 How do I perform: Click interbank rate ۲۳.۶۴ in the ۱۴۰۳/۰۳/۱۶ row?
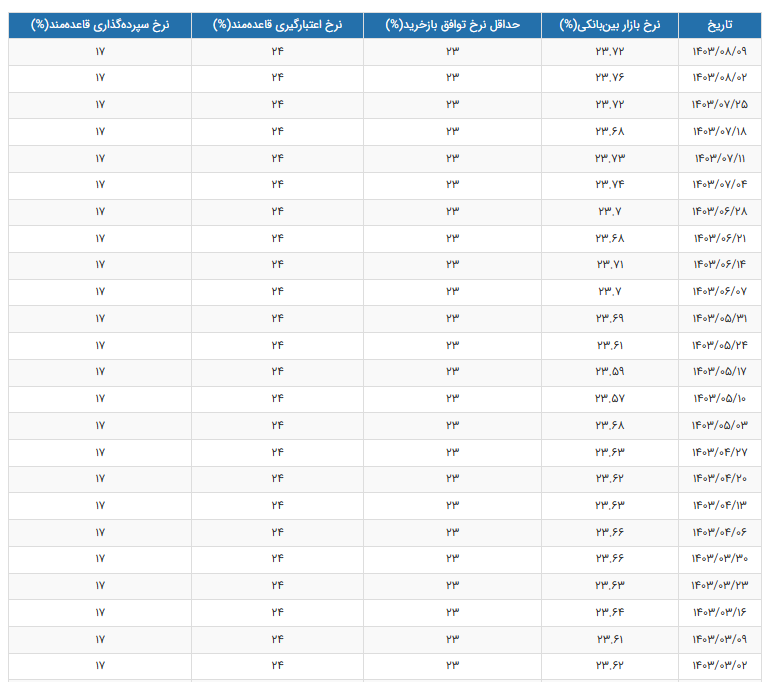610,613
